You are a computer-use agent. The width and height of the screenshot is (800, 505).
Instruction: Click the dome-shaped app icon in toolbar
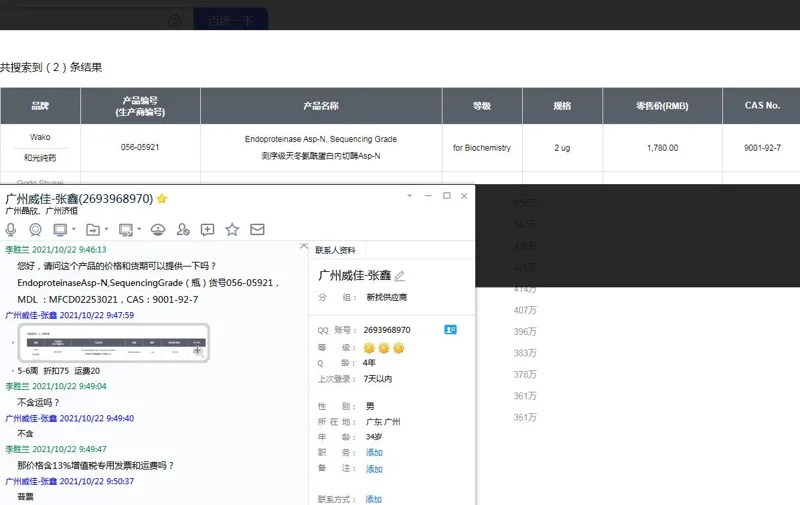pos(158,230)
